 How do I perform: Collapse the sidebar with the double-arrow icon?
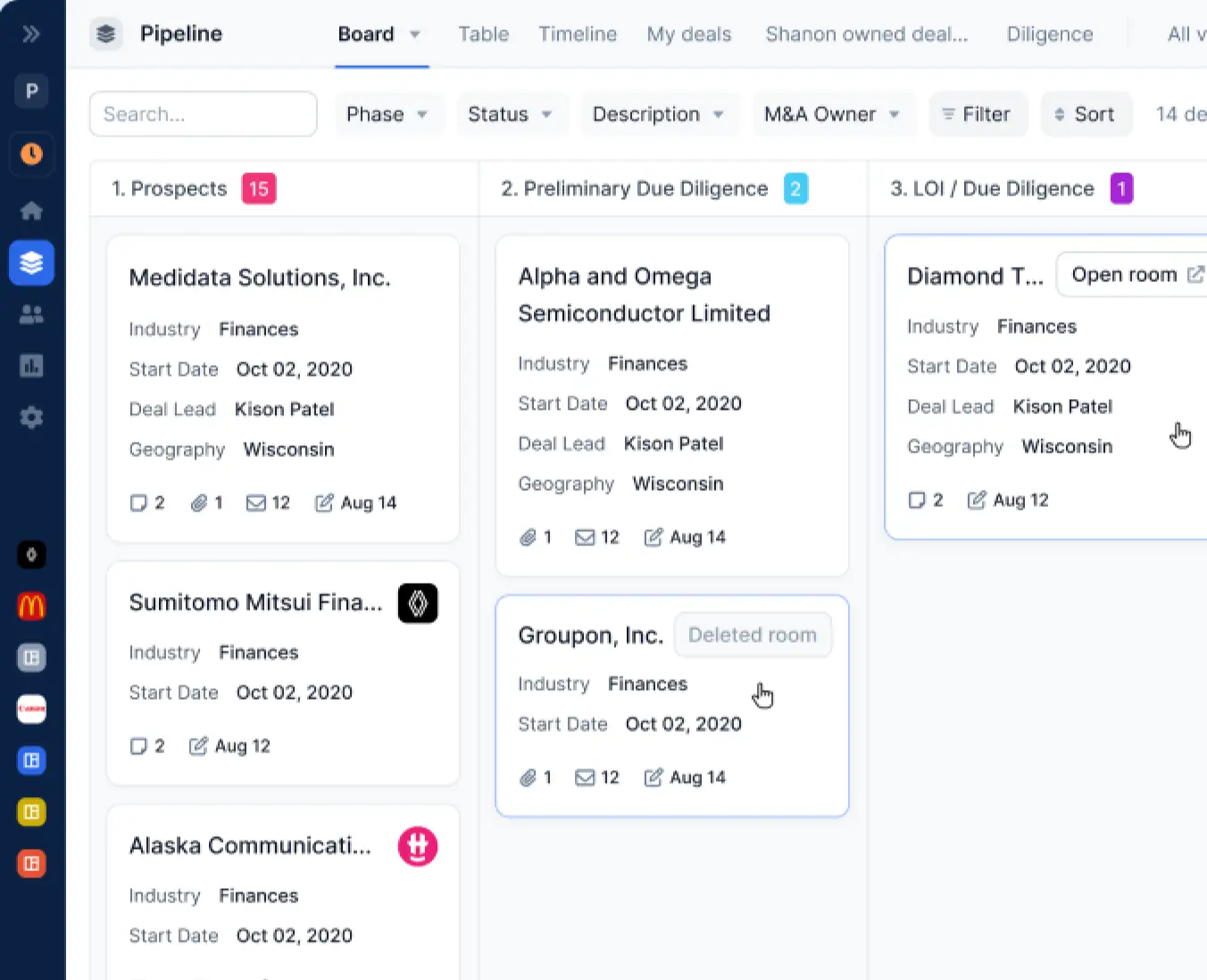[31, 34]
